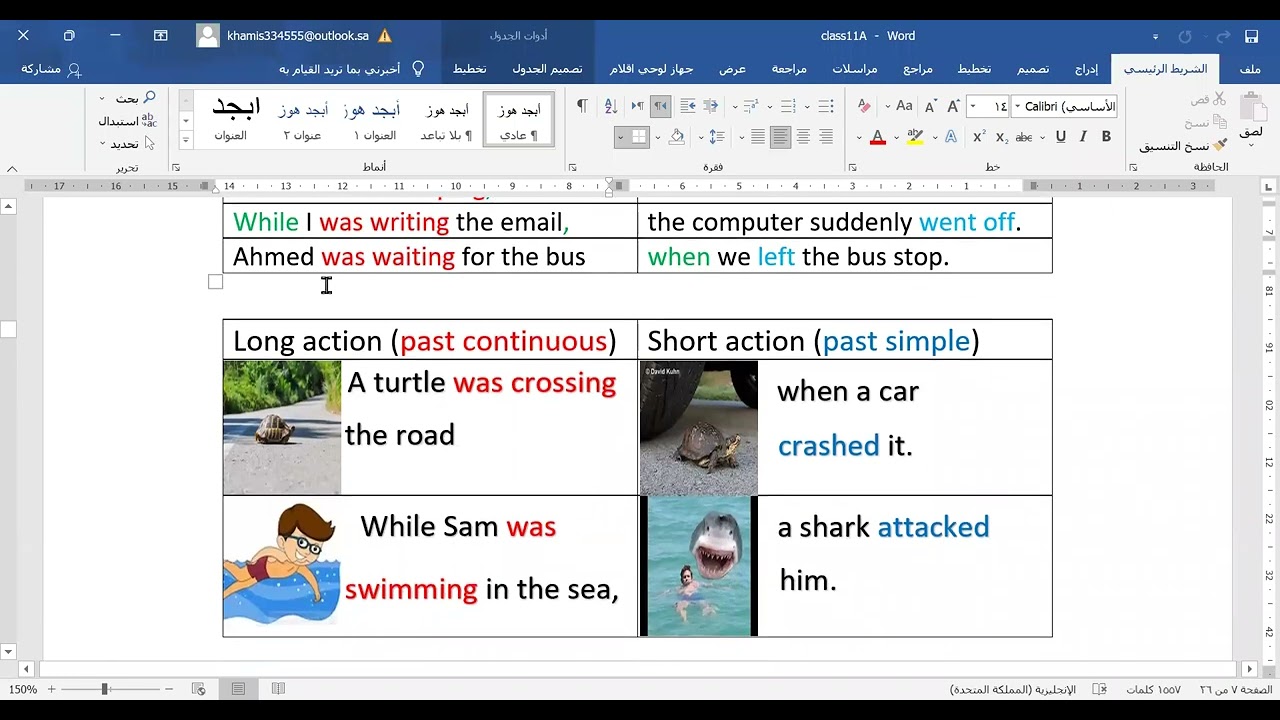The width and height of the screenshot is (1280, 720).
Task: Click نسخ التنسيق format painter
Action: (x=1183, y=145)
